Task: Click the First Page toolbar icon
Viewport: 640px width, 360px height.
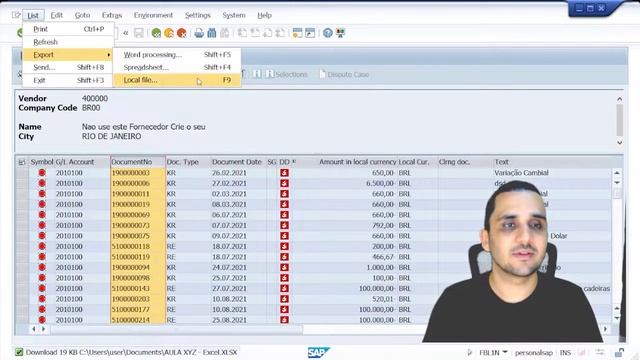Action: tap(242, 33)
